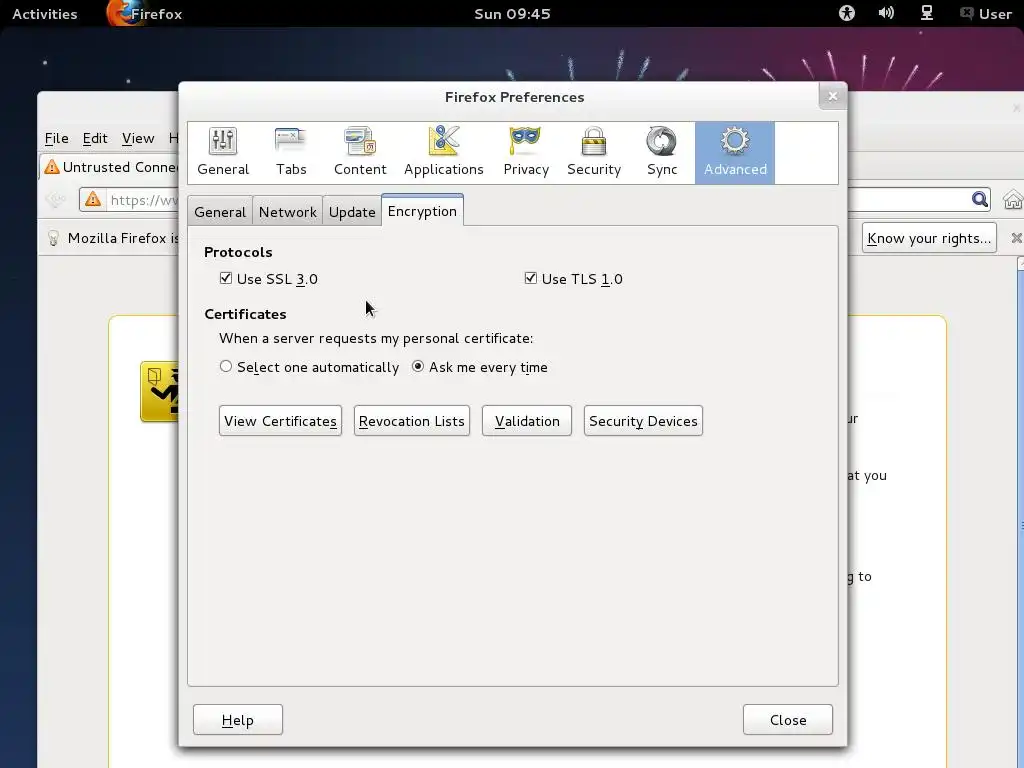Click the search magnifier icon in Firefox window

pos(979,199)
